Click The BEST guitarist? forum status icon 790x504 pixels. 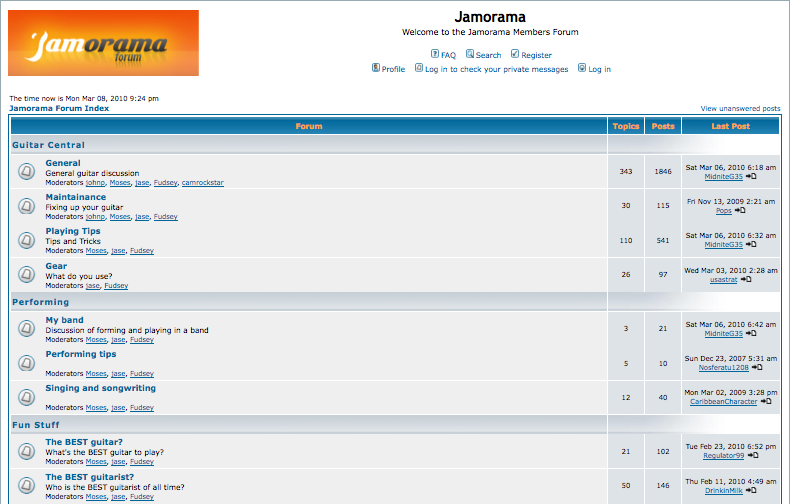[26, 485]
